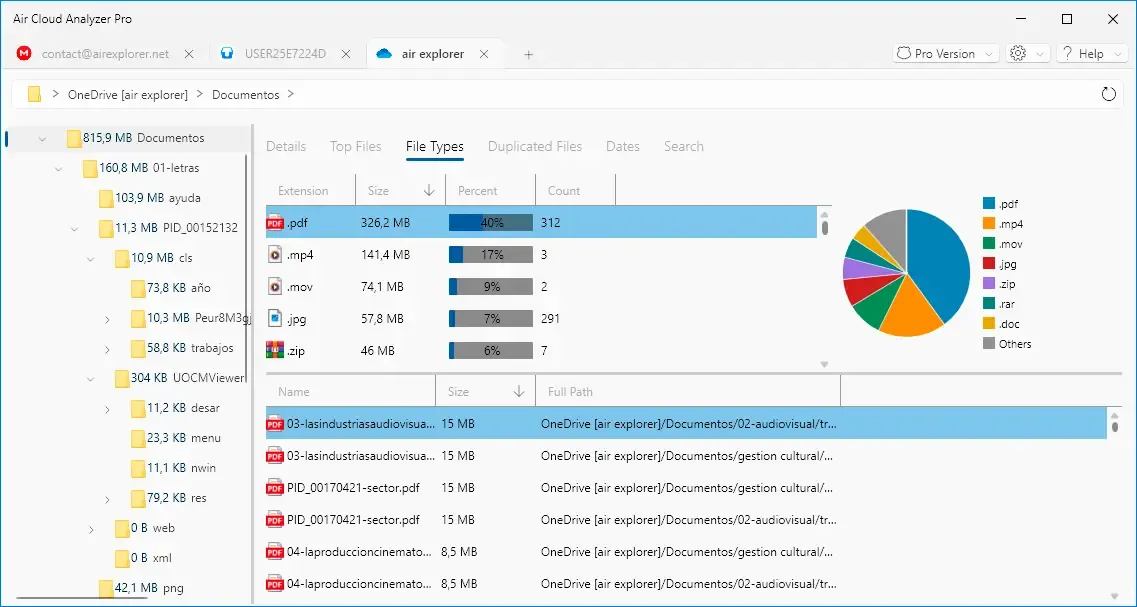
Task: Switch to the File Types tab
Action: tap(434, 146)
